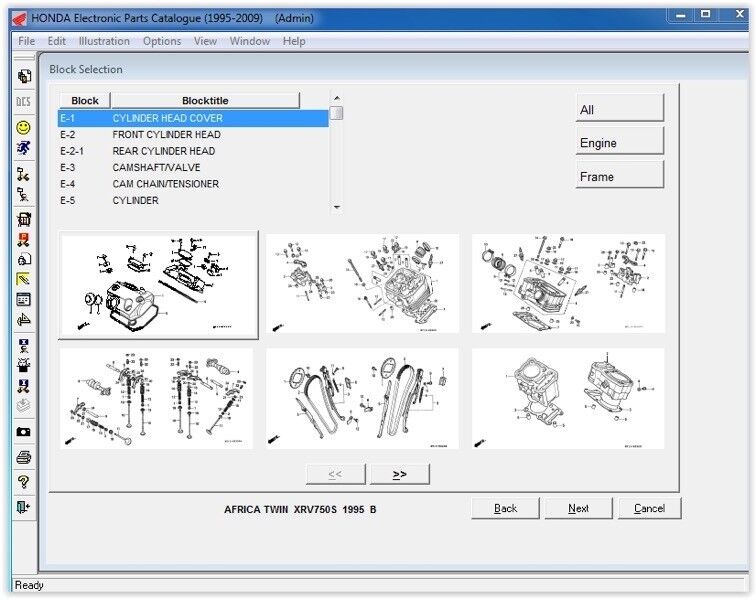Click the Honda wing logo in title bar
This screenshot has height=599, width=756.
tap(20, 19)
